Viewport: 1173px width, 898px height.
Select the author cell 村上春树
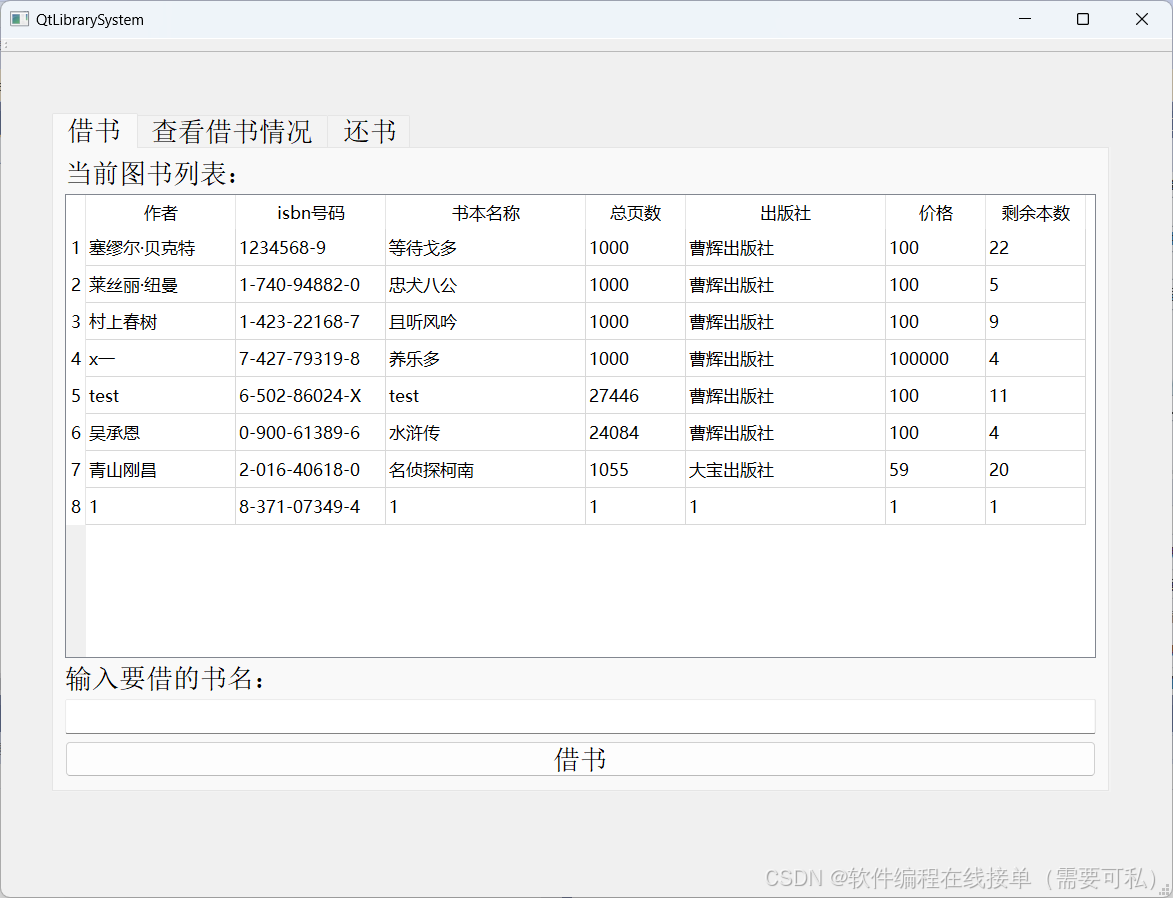click(161, 322)
